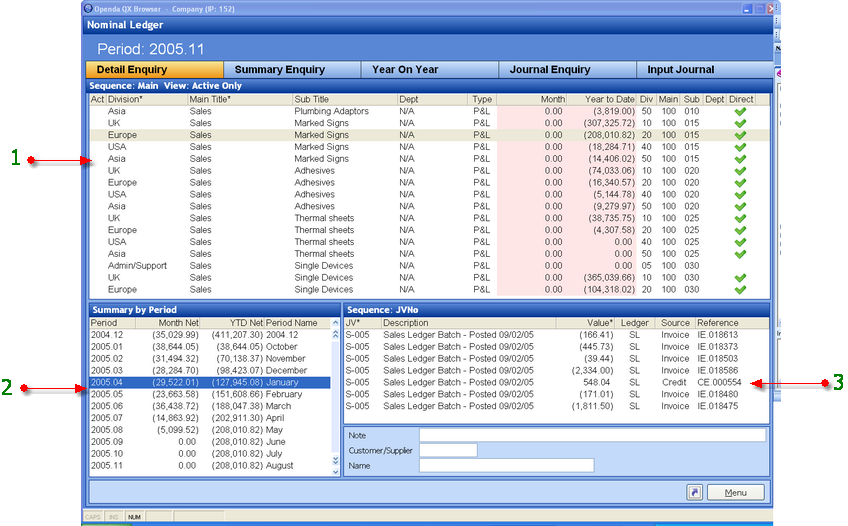This screenshot has width=848, height=526.
Task: Switch to the Journal Enquiry tab
Action: pyautogui.click(x=567, y=70)
